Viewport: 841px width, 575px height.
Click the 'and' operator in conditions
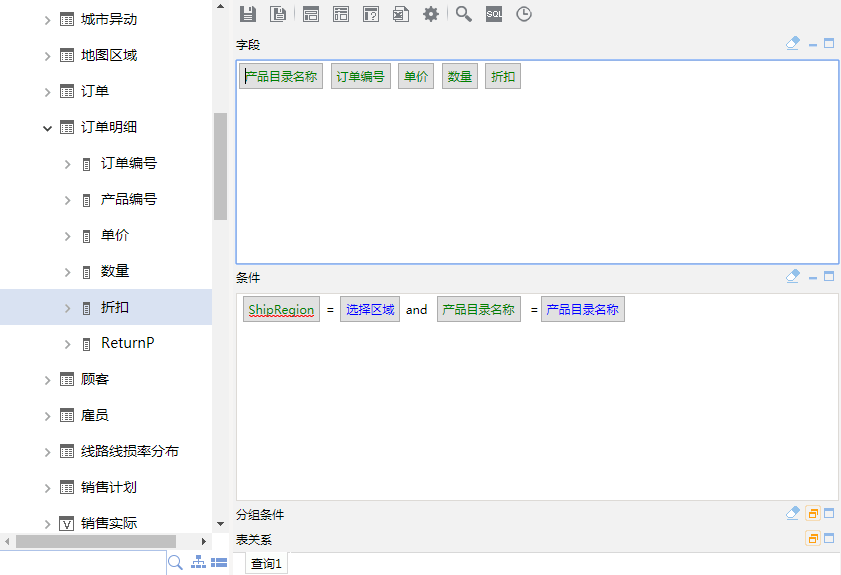pos(417,309)
